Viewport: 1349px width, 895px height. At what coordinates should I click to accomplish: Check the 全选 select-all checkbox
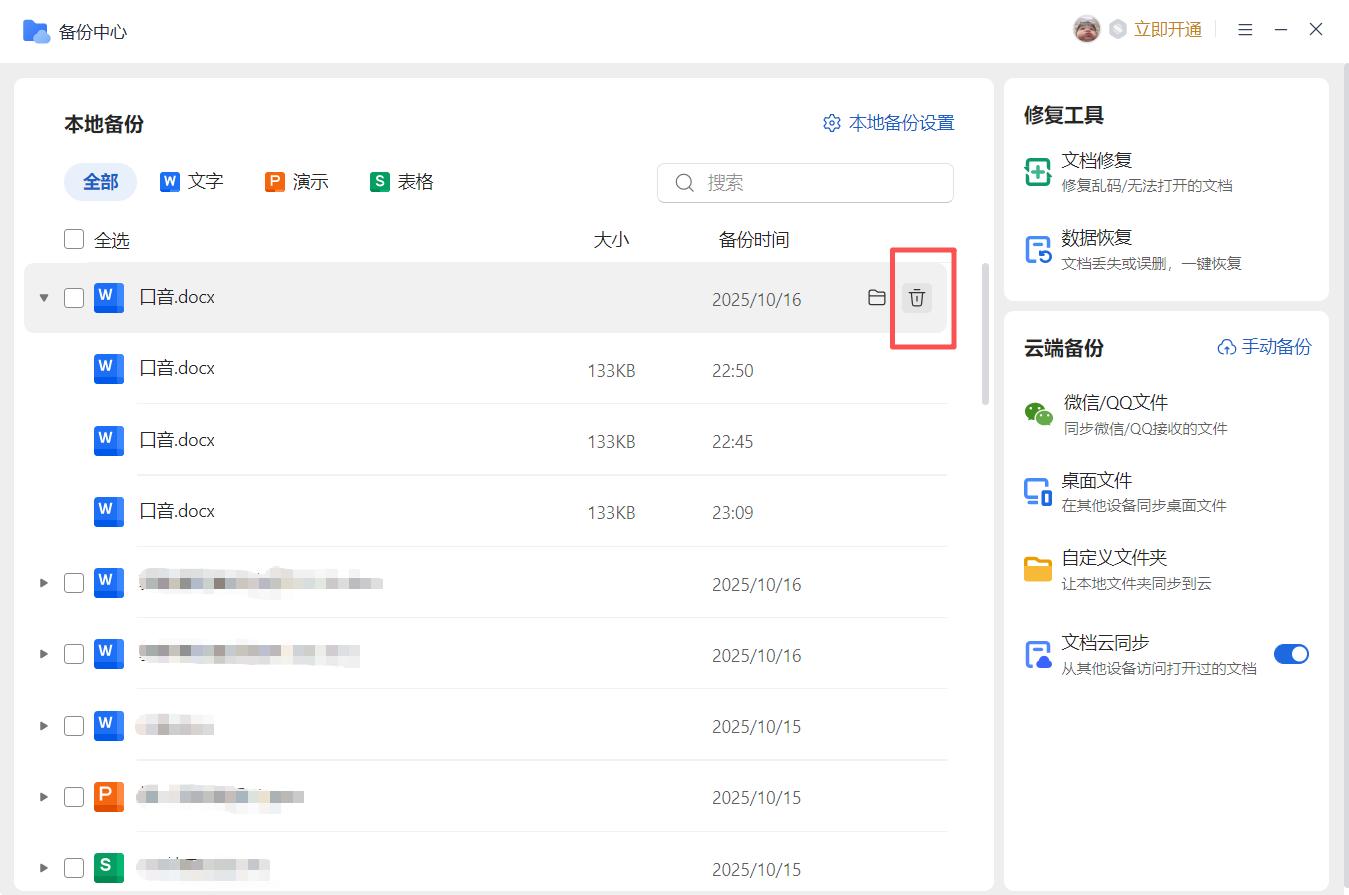(x=74, y=240)
